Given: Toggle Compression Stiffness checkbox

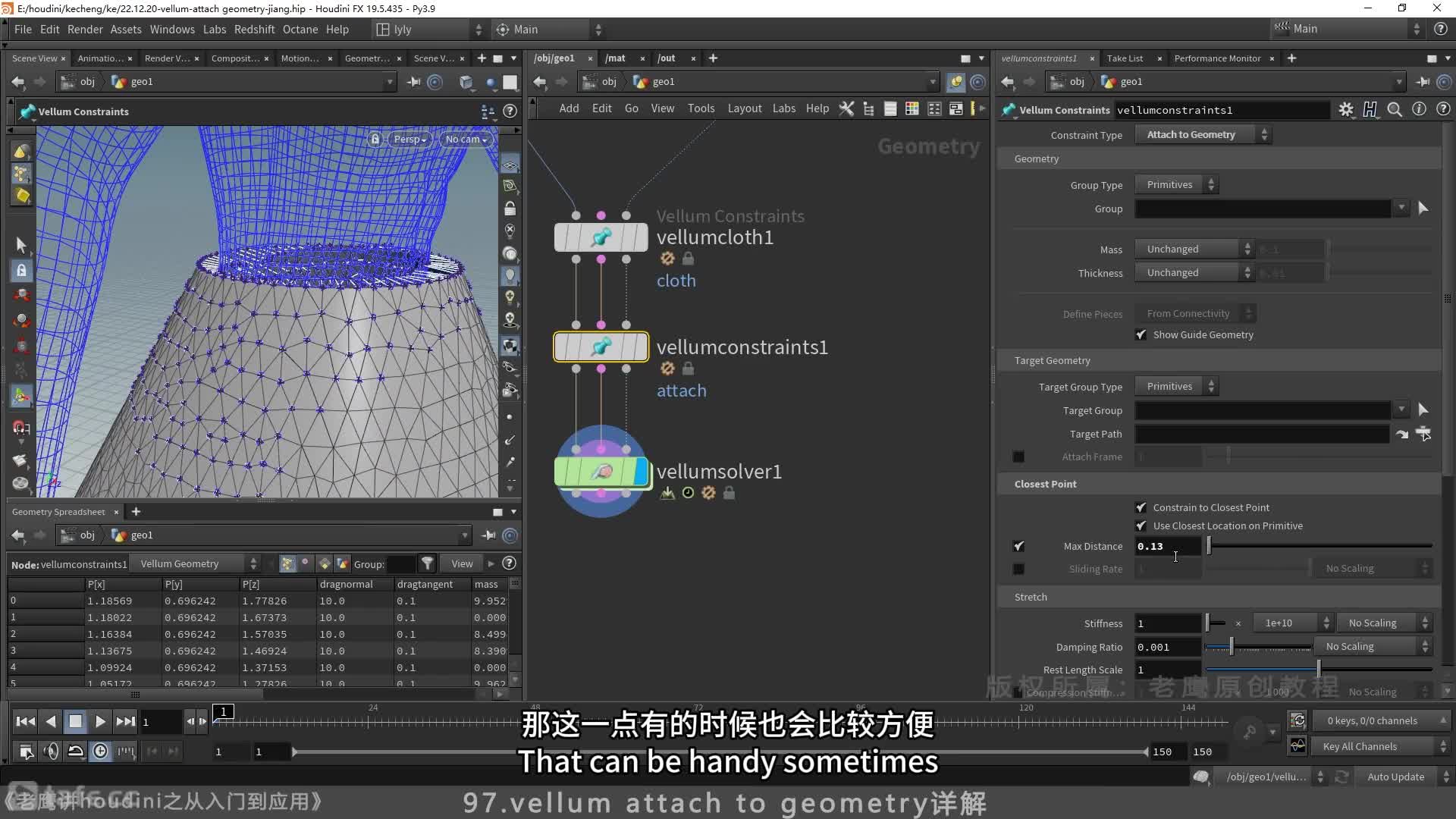Looking at the screenshot, I should [x=1018, y=692].
